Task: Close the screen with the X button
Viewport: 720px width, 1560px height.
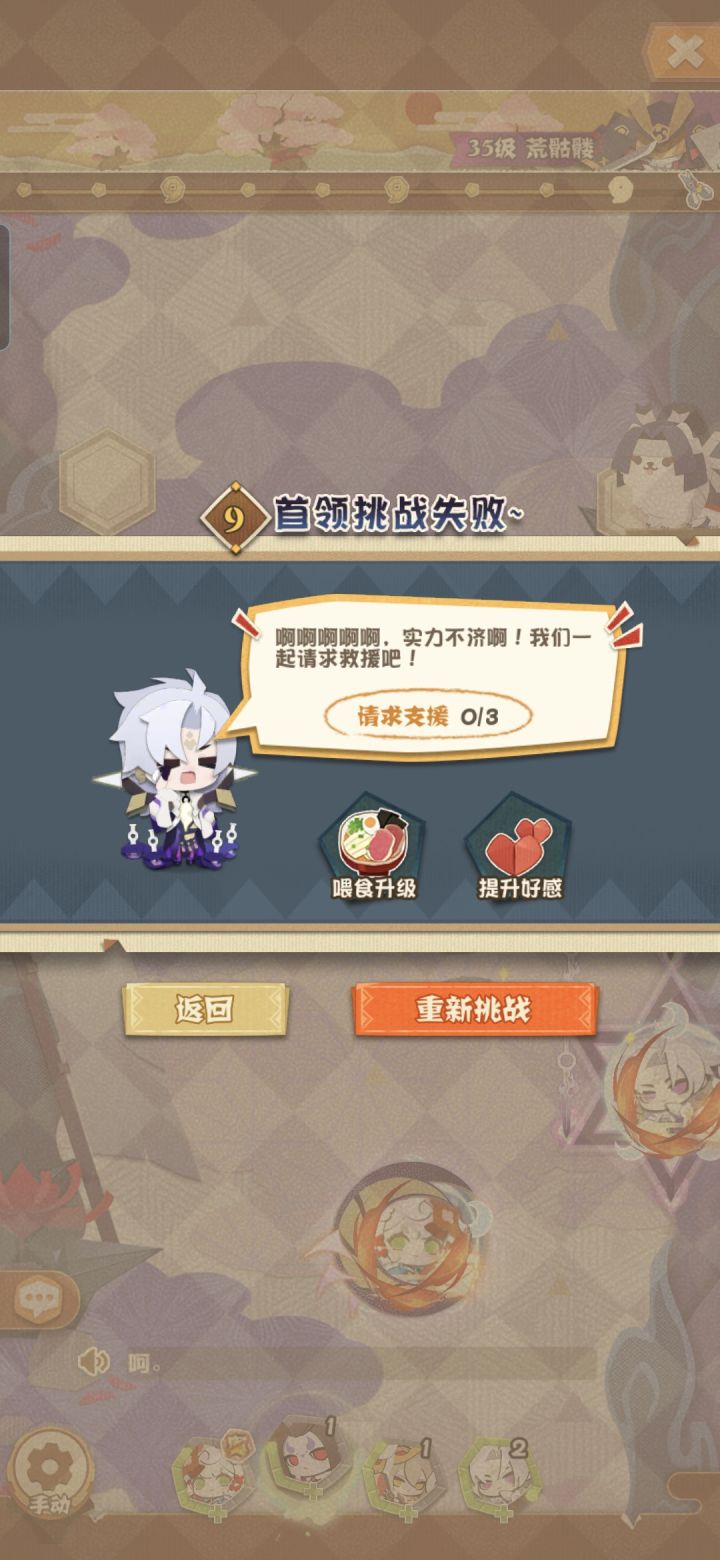Action: [684, 50]
